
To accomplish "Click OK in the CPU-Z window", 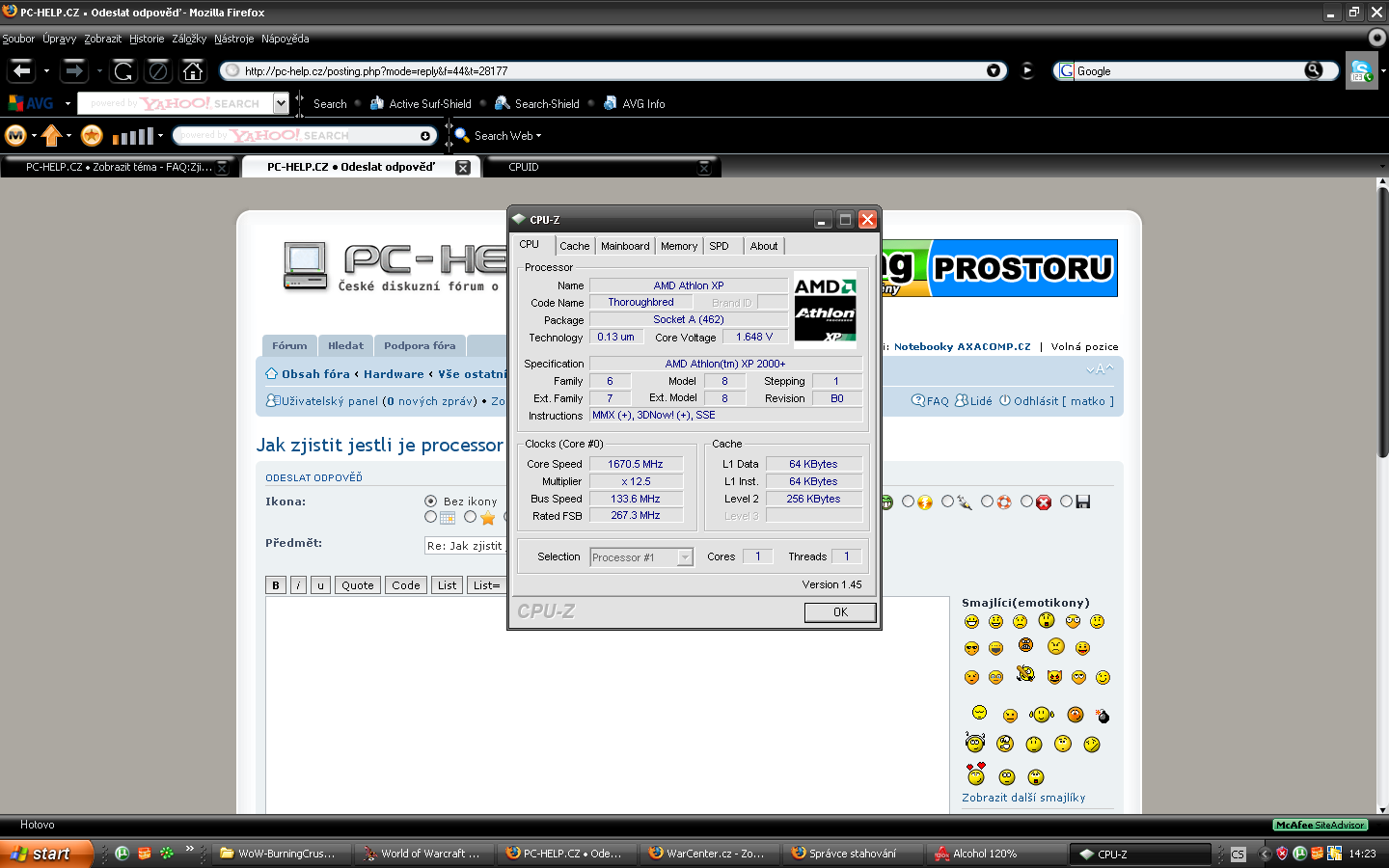I will [x=840, y=612].
